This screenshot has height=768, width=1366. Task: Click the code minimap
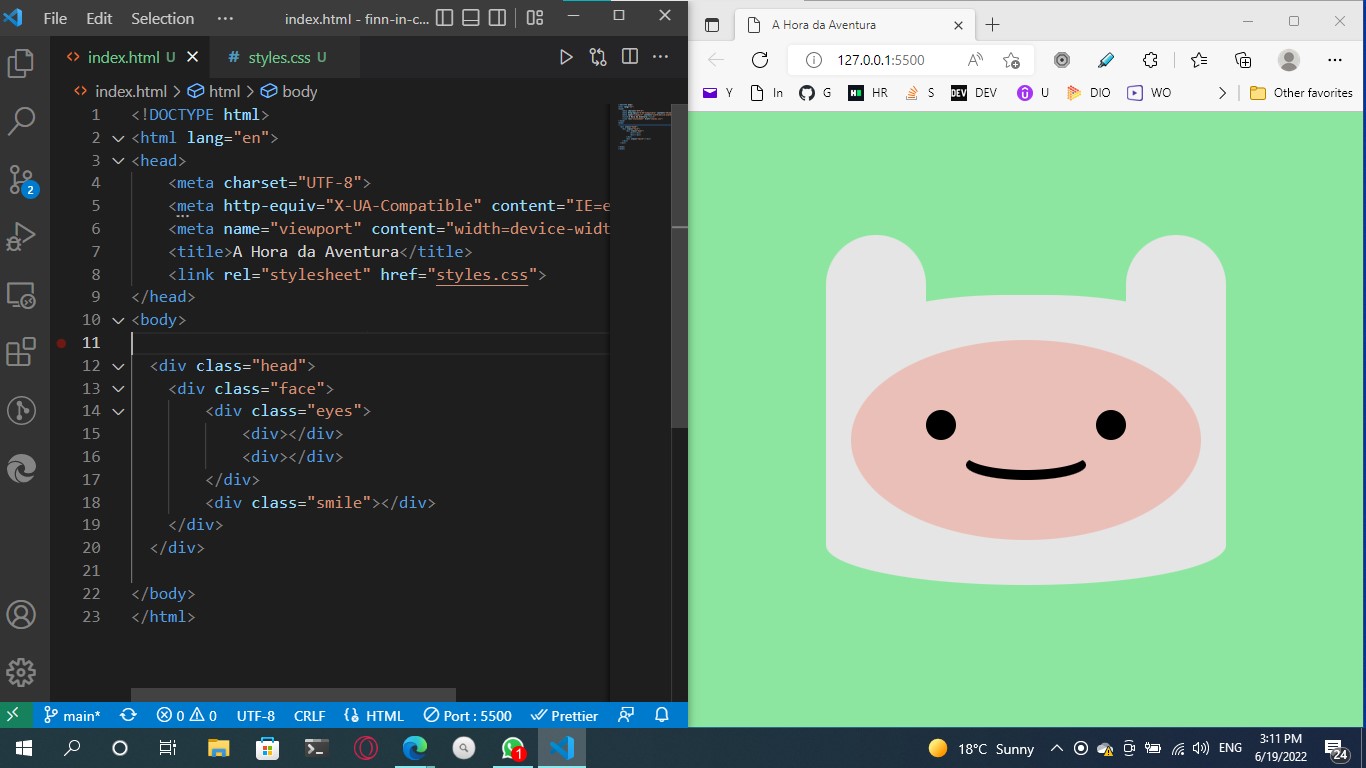click(642, 125)
